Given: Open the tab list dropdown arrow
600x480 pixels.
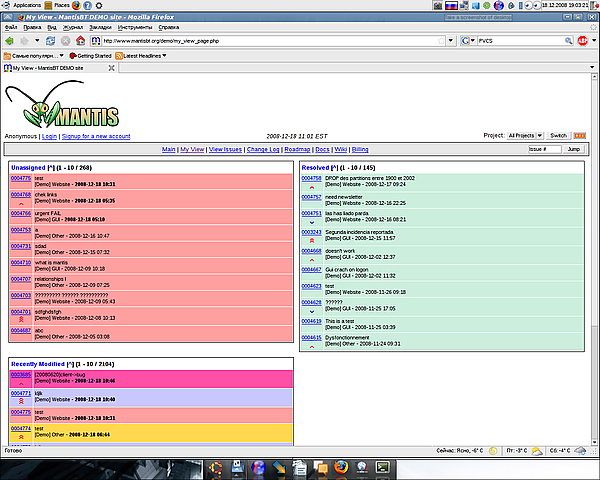Looking at the screenshot, I should point(592,68).
